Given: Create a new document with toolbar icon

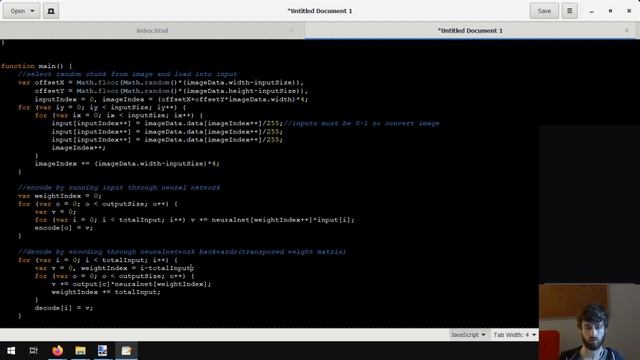Looking at the screenshot, I should (51, 11).
